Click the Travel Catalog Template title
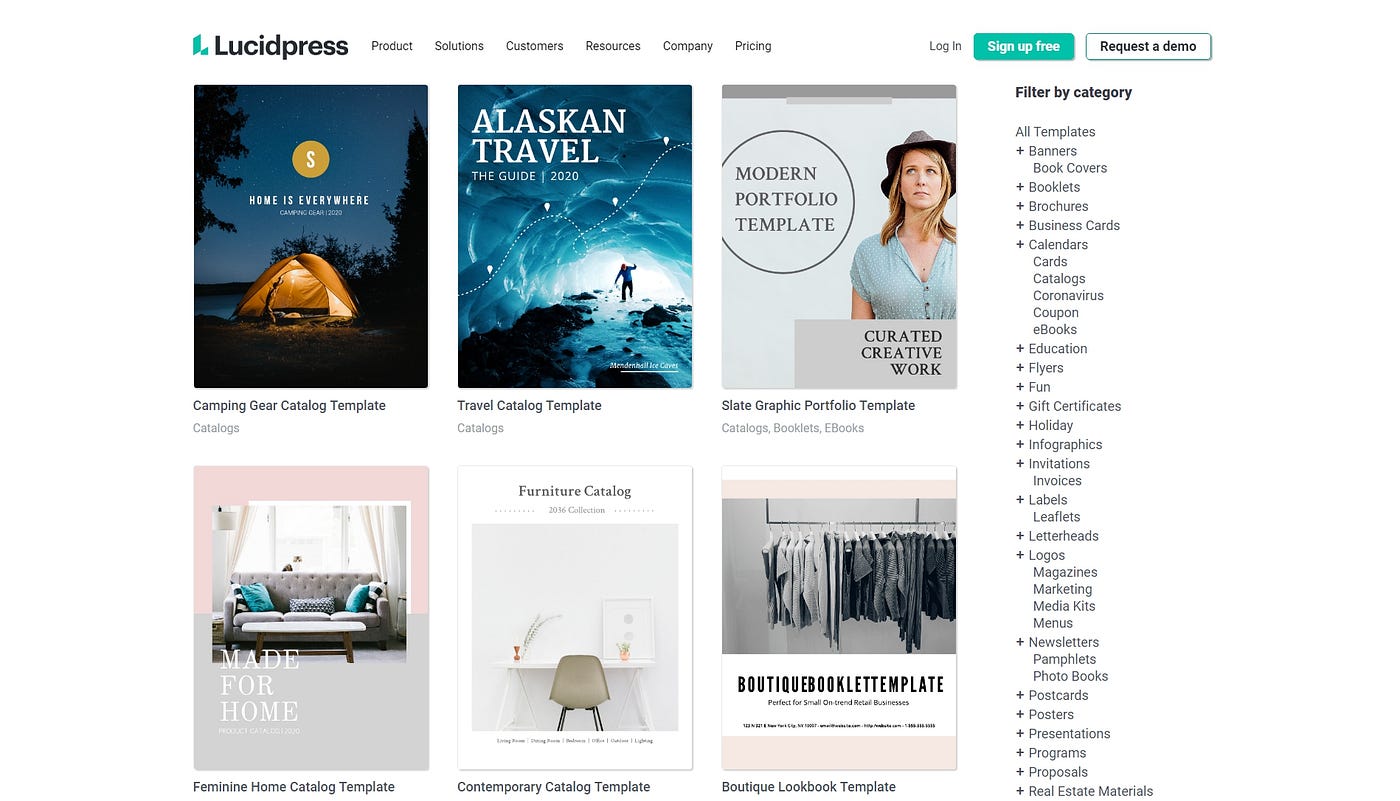 click(529, 405)
